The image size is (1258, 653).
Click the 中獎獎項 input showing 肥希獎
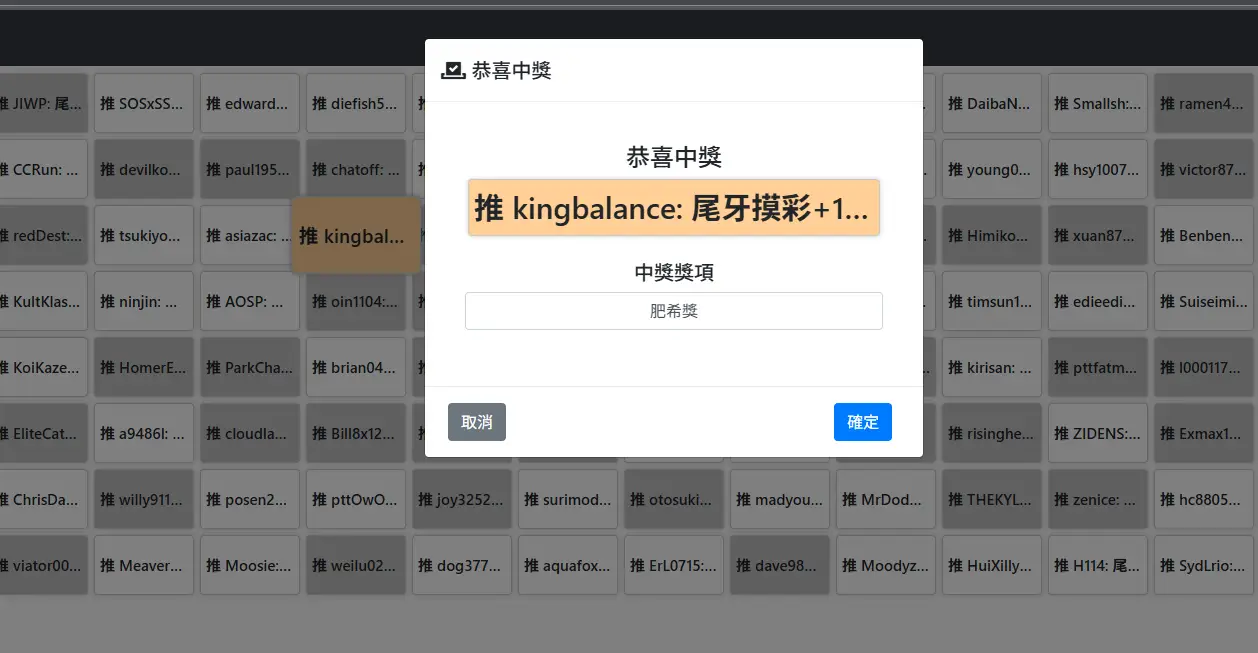click(673, 311)
